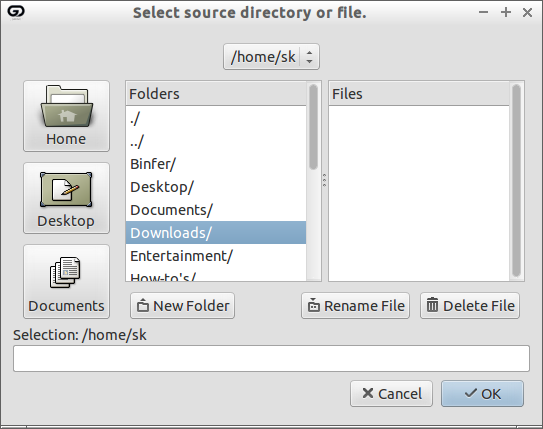Open the Documents shortcut icon
The image size is (543, 429).
click(x=65, y=272)
